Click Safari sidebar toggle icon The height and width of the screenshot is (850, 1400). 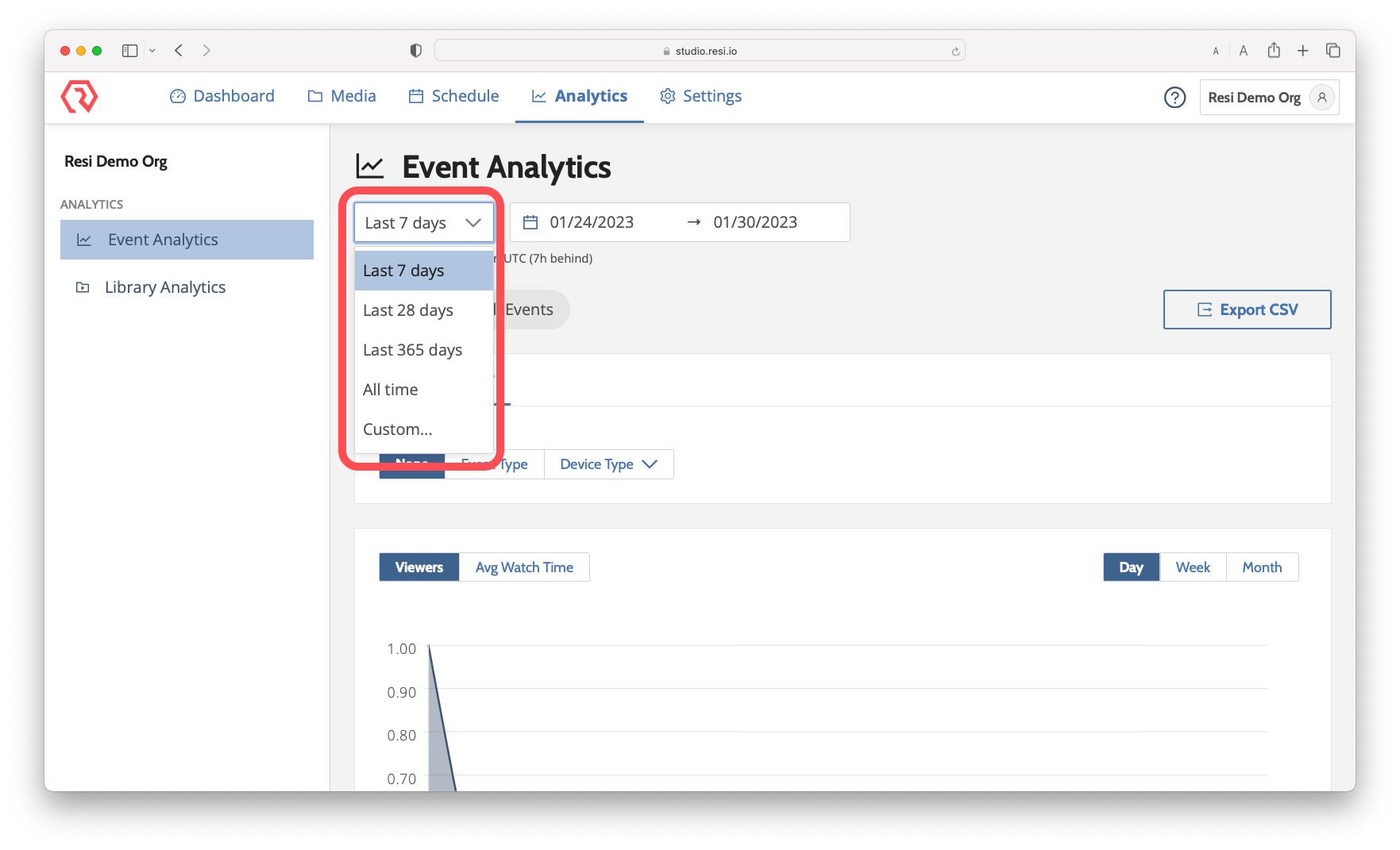click(130, 51)
